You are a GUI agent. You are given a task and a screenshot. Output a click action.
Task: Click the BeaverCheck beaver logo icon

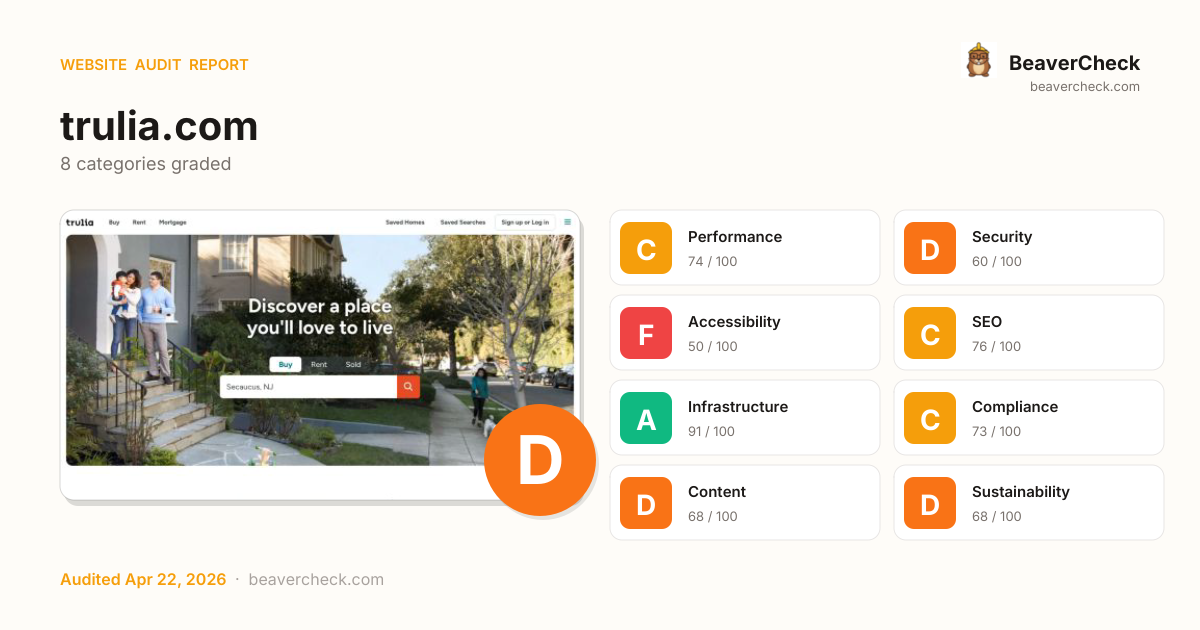(978, 61)
